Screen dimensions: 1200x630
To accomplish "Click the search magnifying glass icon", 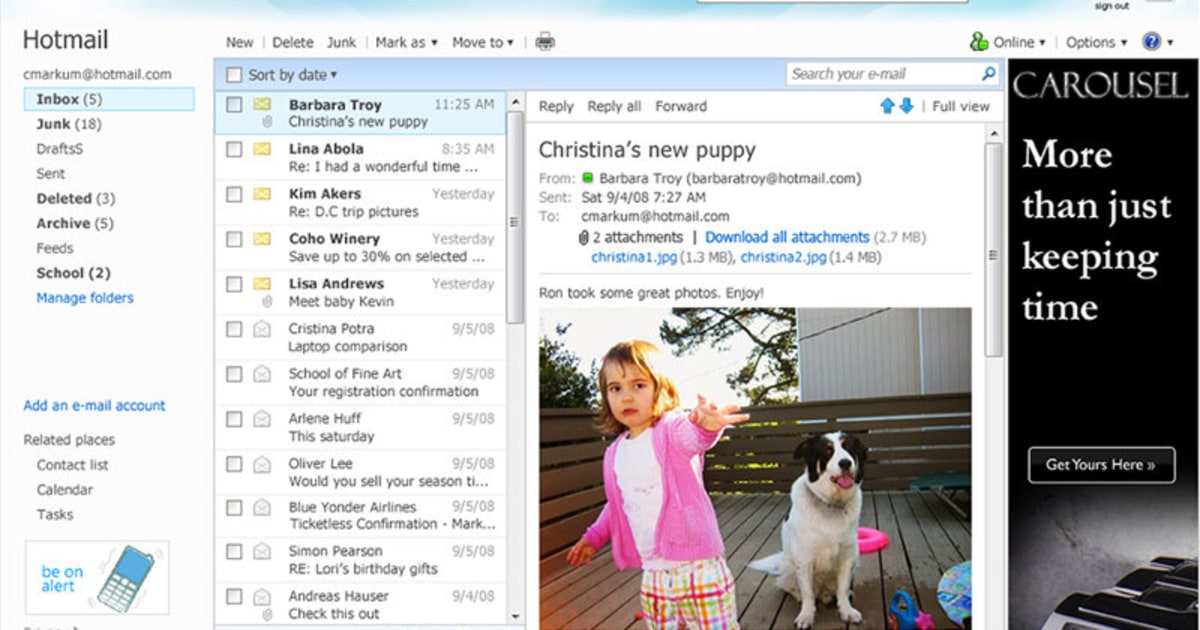I will coord(987,72).
